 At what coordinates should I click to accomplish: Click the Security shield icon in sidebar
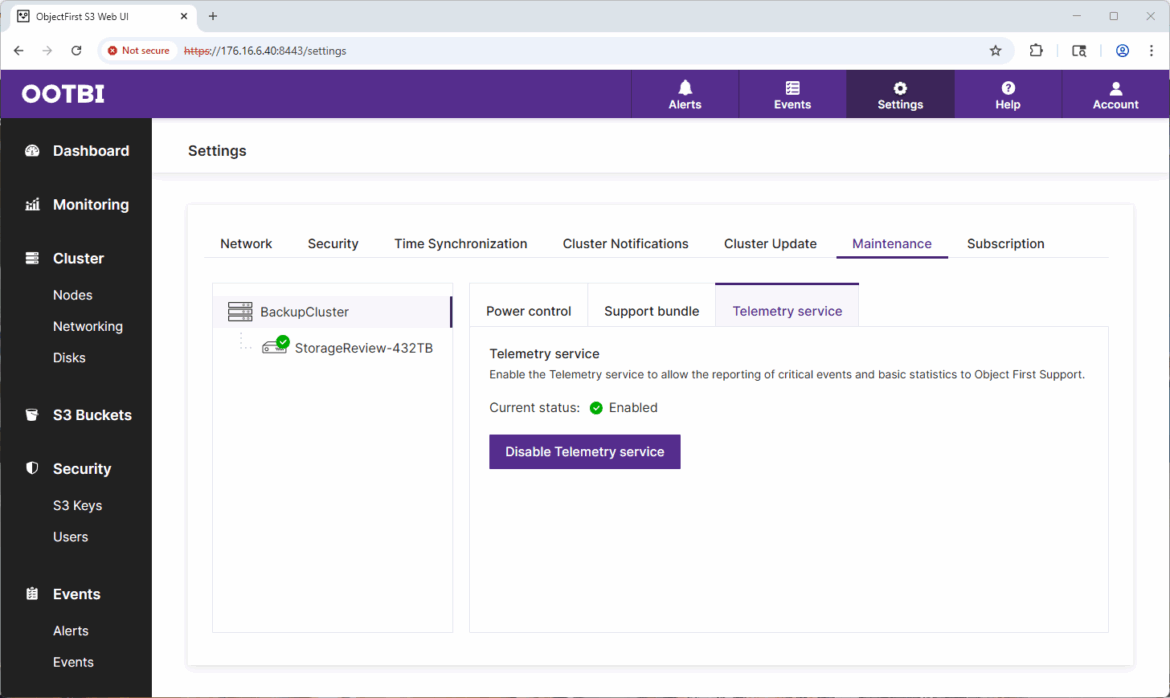32,469
